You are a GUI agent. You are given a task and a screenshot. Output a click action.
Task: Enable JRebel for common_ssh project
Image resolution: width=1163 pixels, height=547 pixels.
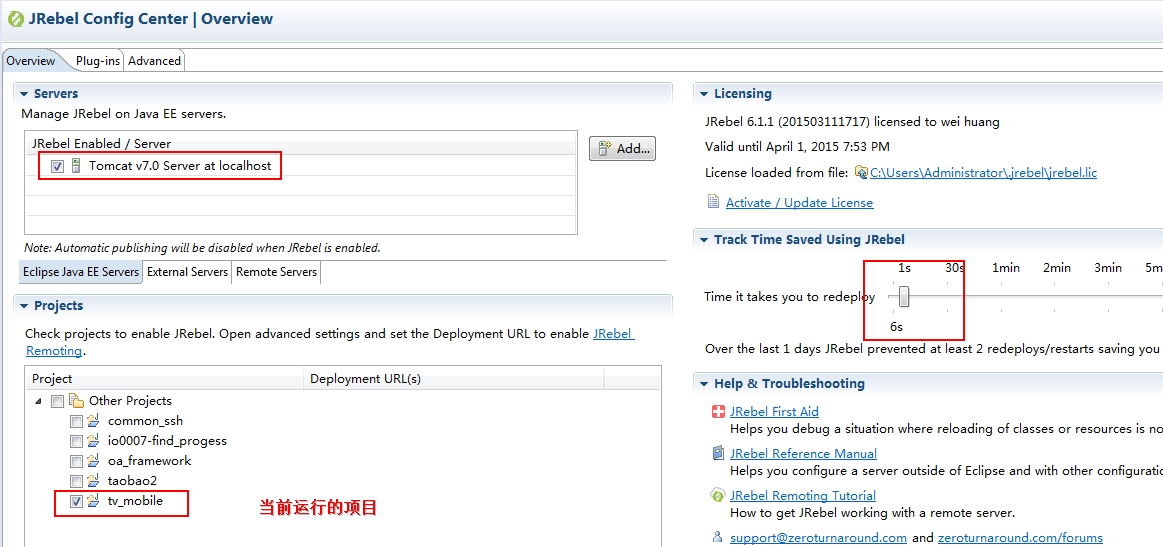(x=77, y=421)
